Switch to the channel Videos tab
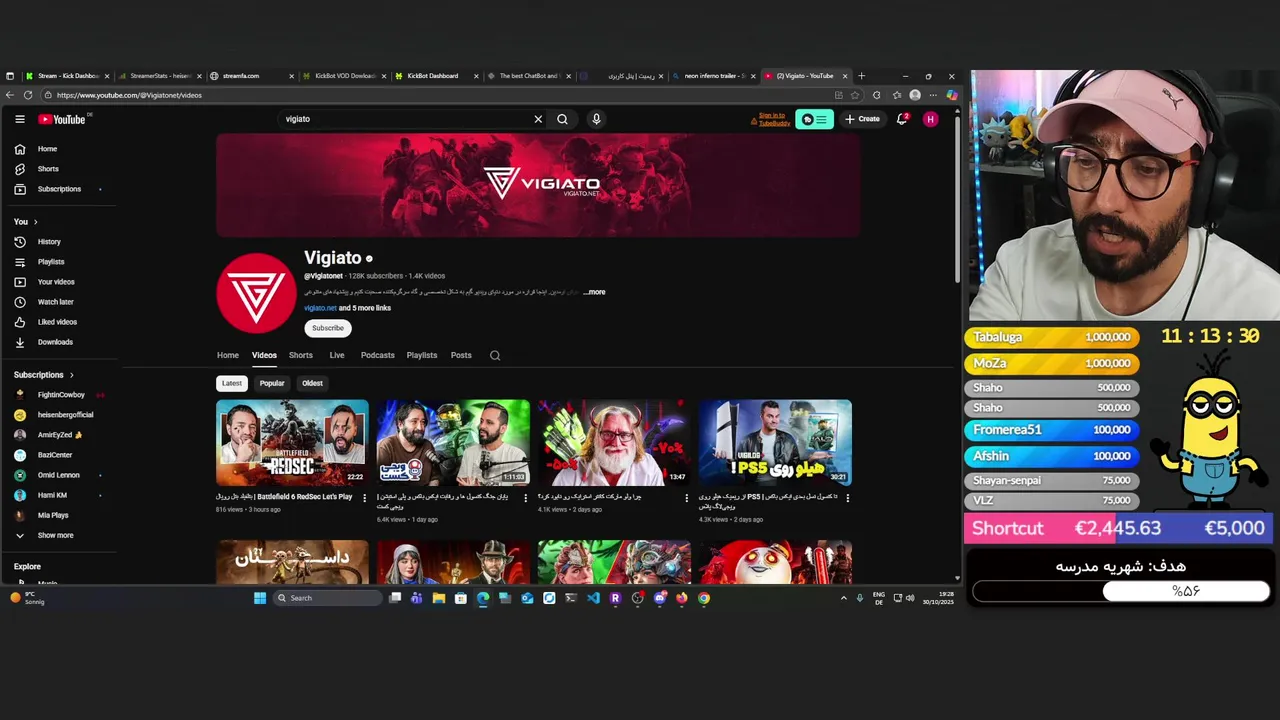 pos(264,355)
